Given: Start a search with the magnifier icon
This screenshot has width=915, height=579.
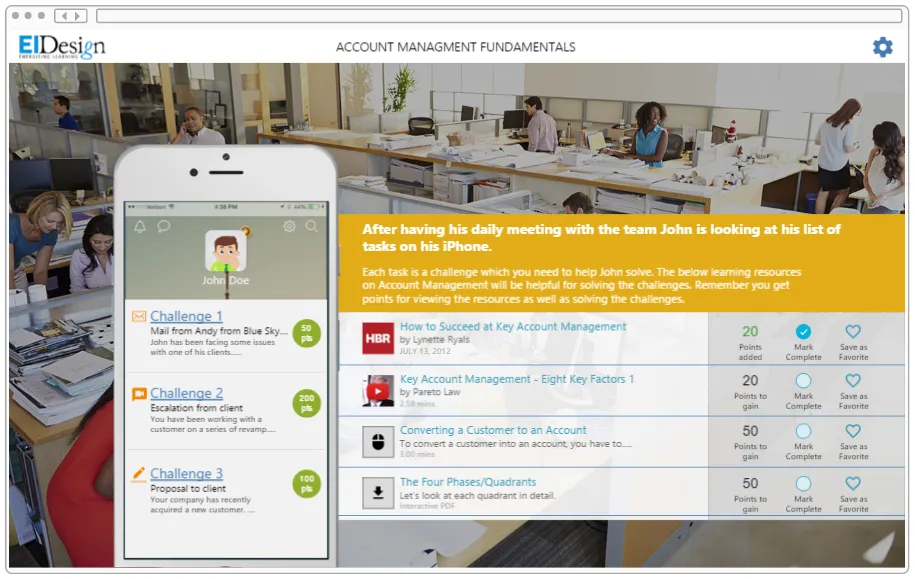Looking at the screenshot, I should point(311,227).
